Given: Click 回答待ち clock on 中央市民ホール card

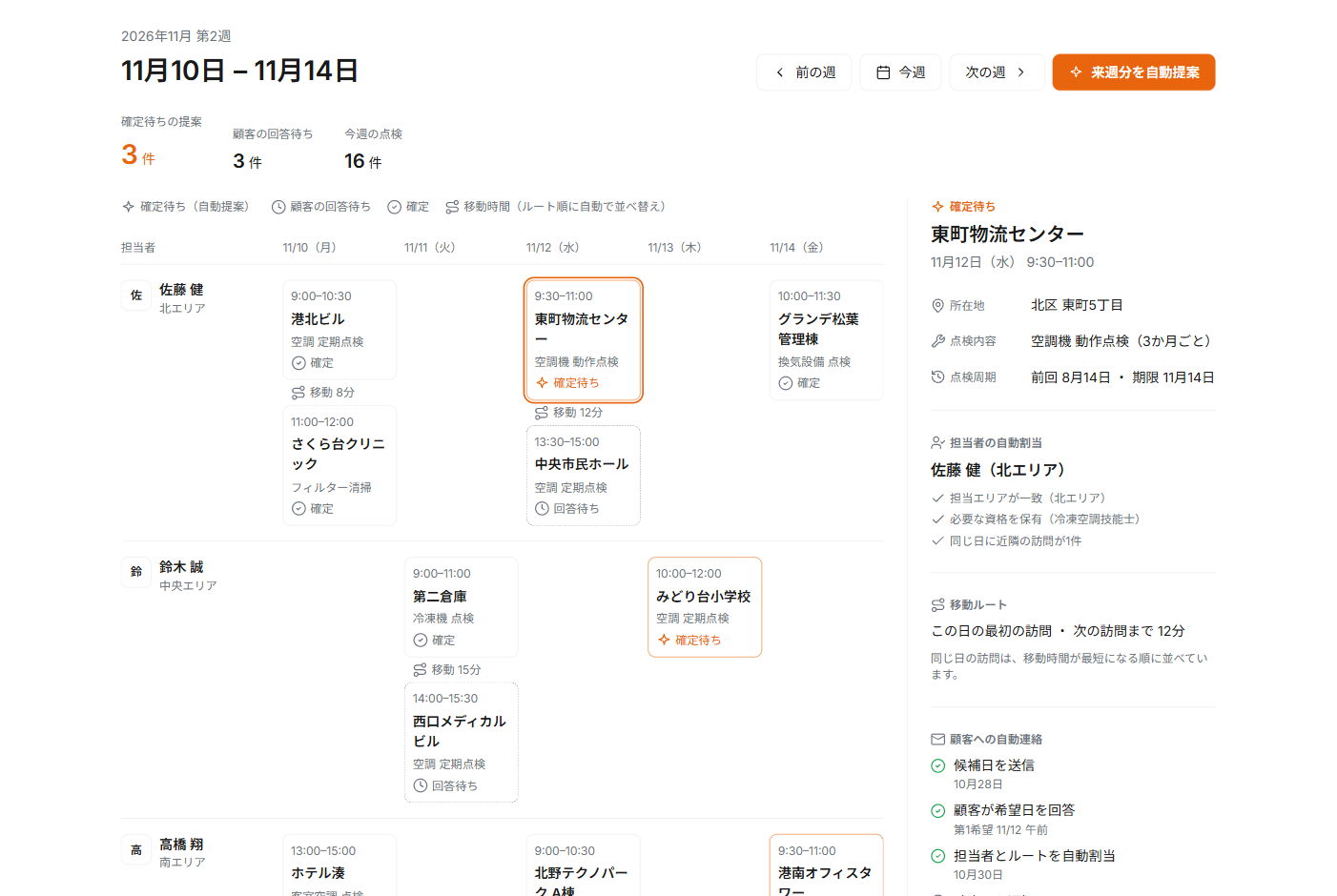Looking at the screenshot, I should coord(542,509).
